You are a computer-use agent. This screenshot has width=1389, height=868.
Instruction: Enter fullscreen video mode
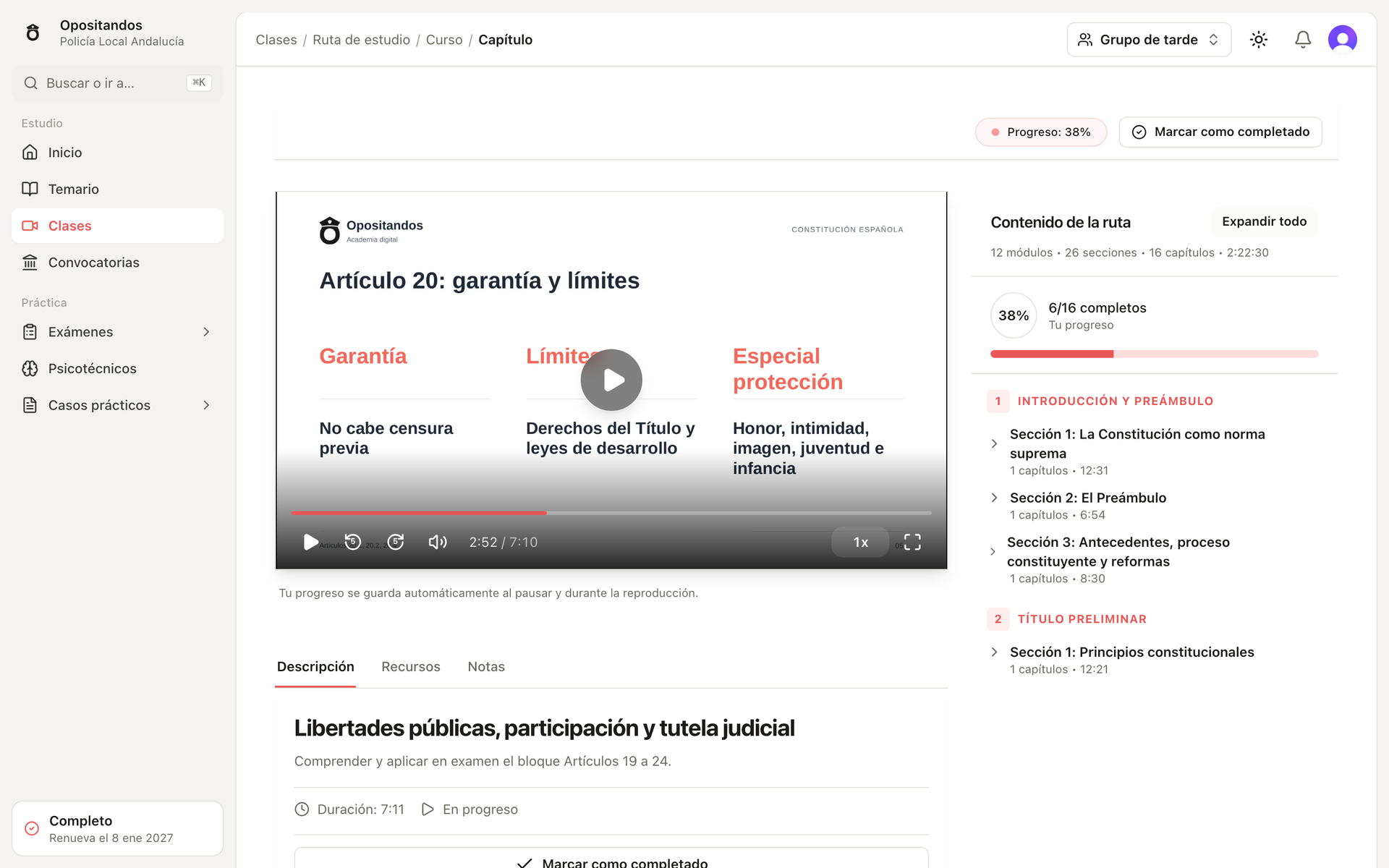912,542
